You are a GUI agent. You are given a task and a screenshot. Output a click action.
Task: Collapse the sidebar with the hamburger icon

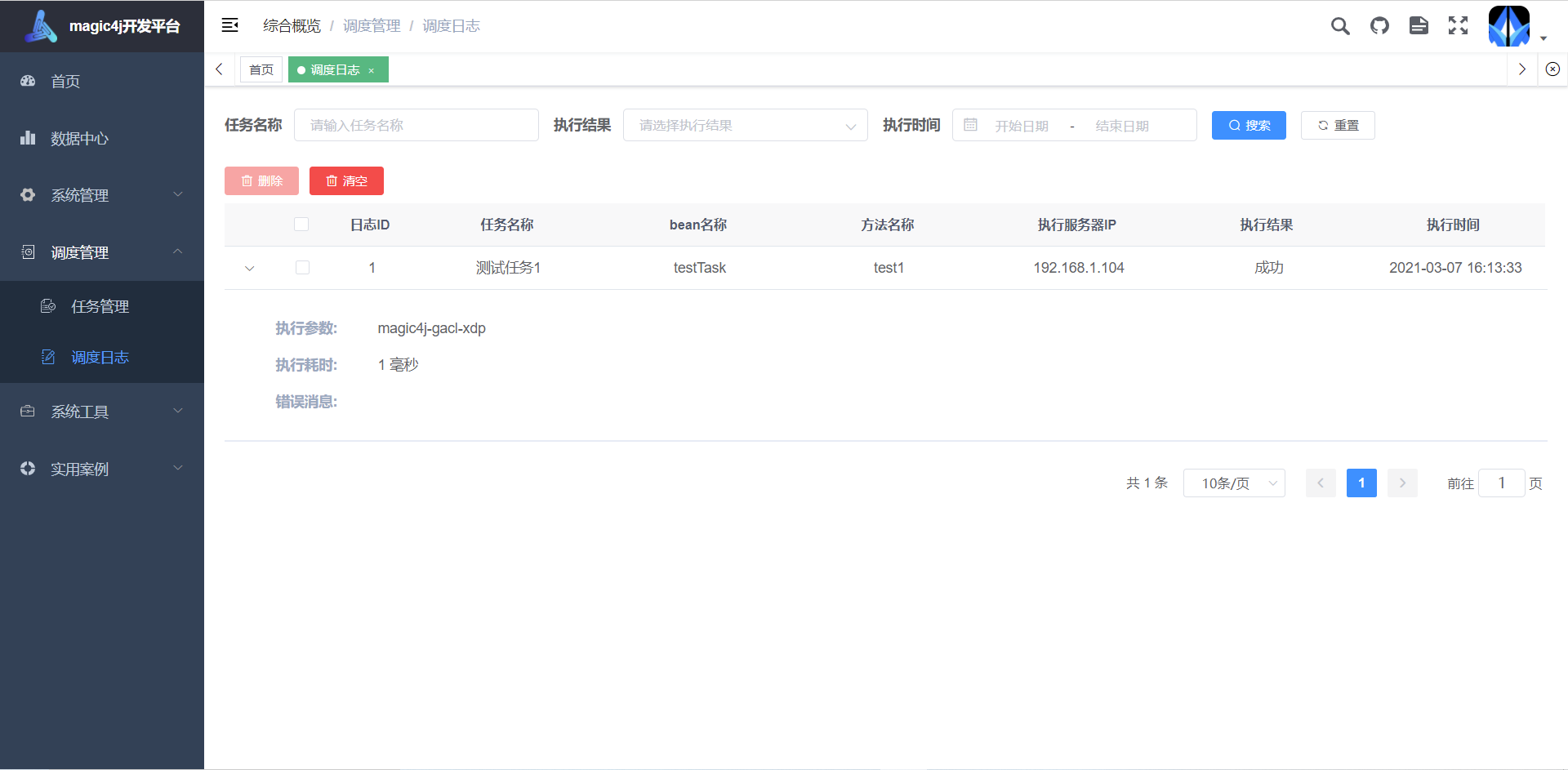pos(230,25)
